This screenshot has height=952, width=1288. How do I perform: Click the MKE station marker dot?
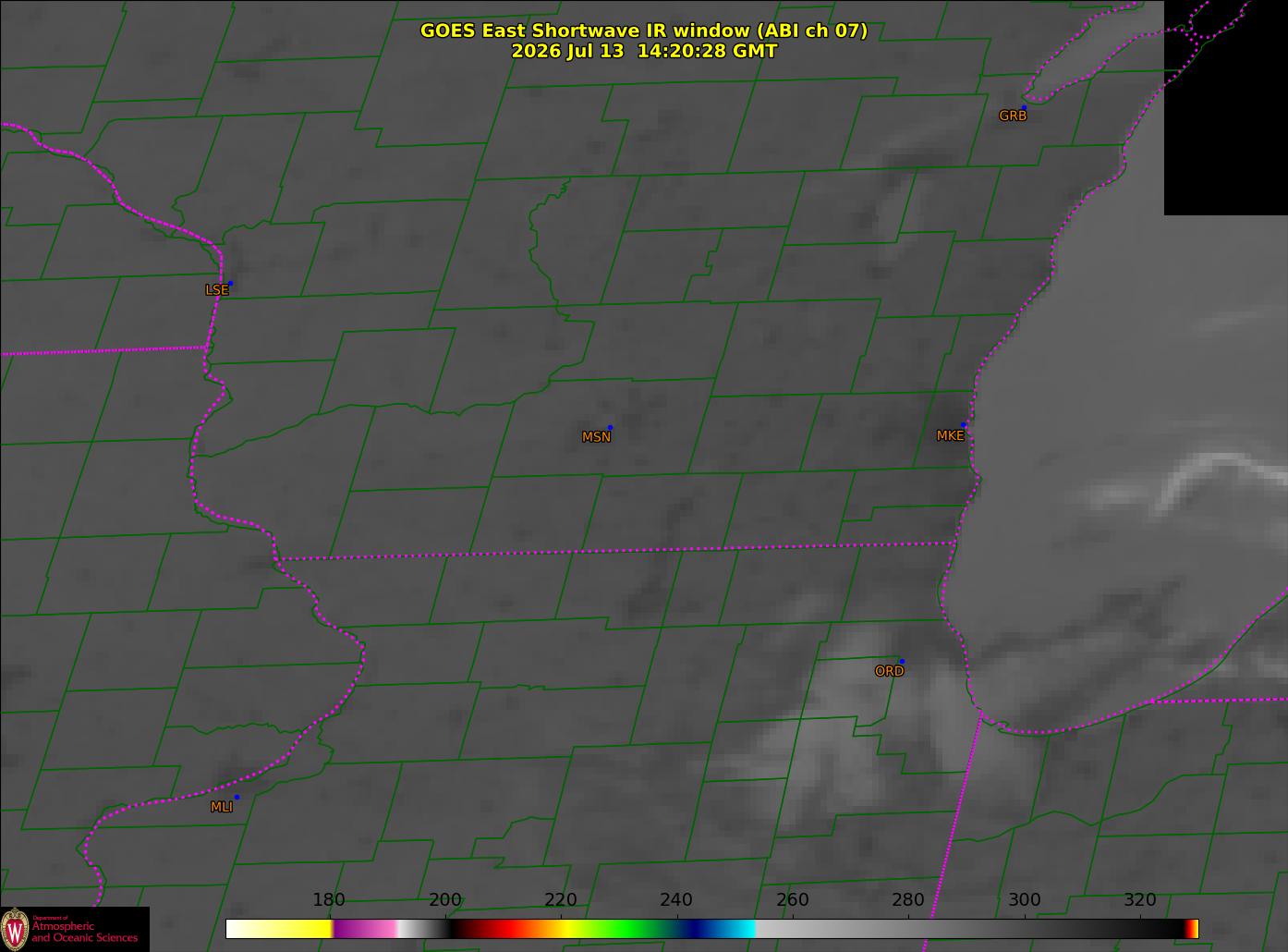(964, 425)
